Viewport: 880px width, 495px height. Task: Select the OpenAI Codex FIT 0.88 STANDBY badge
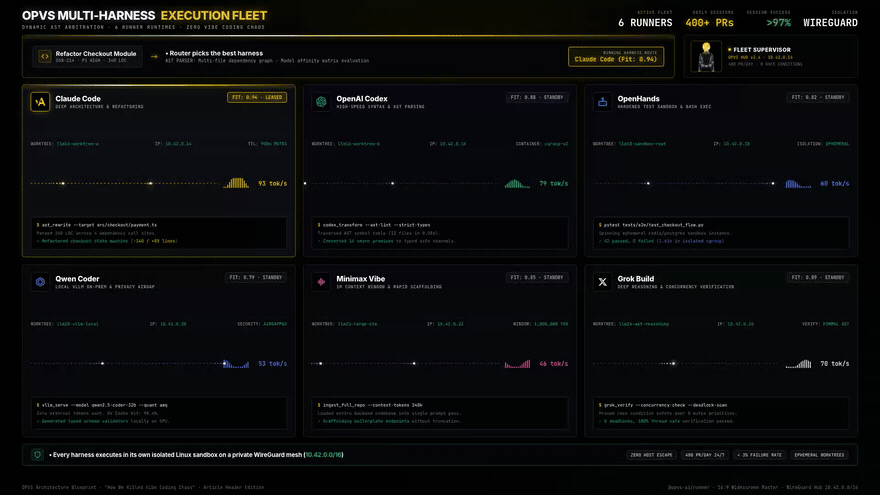[x=537, y=97]
